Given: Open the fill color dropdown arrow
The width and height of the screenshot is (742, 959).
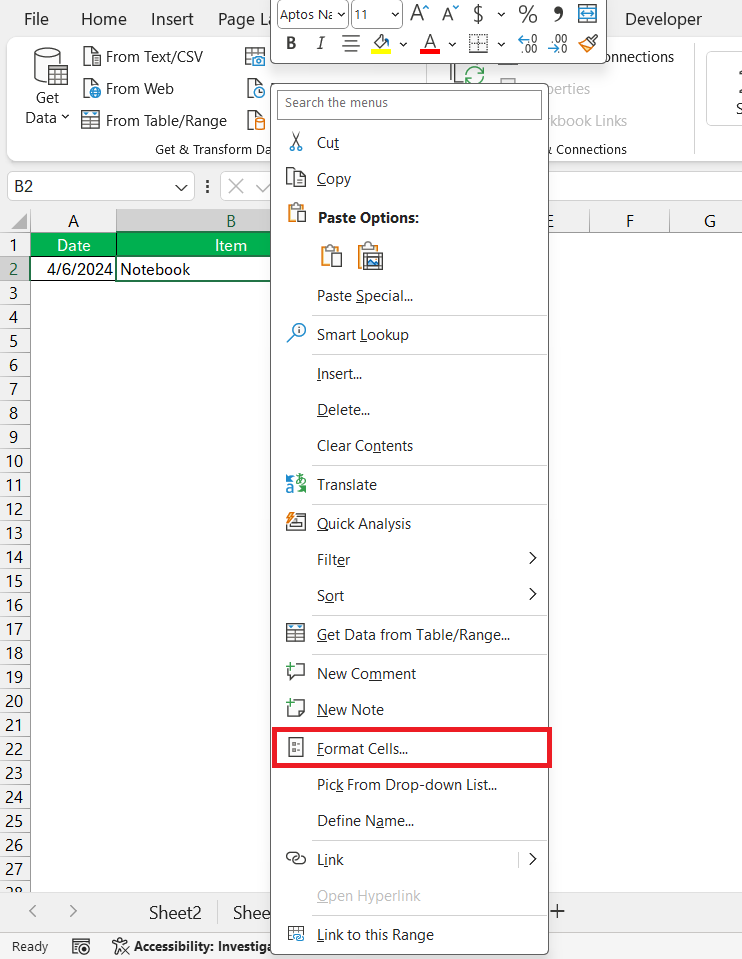Looking at the screenshot, I should pos(403,44).
